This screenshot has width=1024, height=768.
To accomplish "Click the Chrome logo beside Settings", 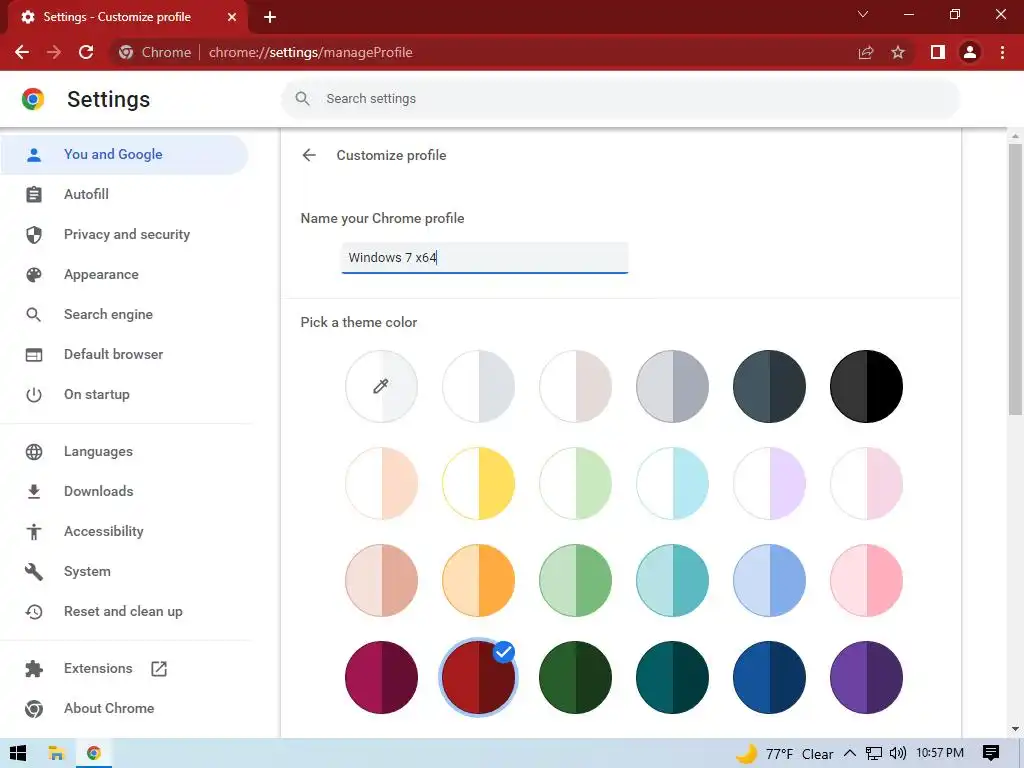I will pos(33,99).
